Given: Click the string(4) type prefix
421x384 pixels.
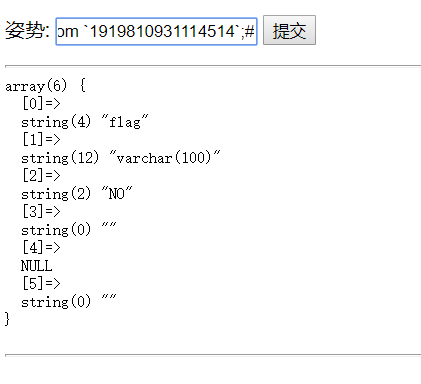Looking at the screenshot, I should (56, 122).
